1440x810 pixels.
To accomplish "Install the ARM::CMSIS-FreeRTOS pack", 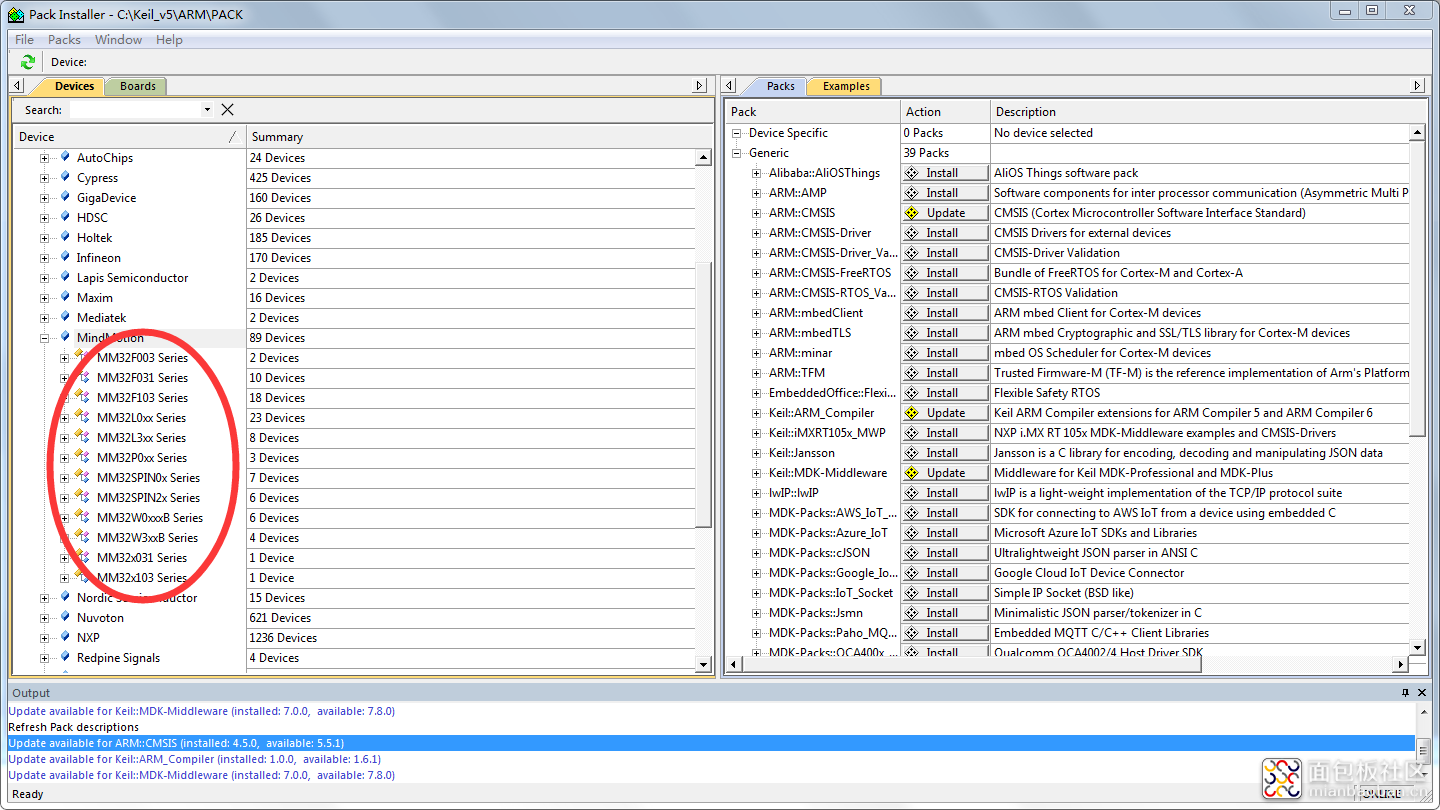I will coord(944,273).
